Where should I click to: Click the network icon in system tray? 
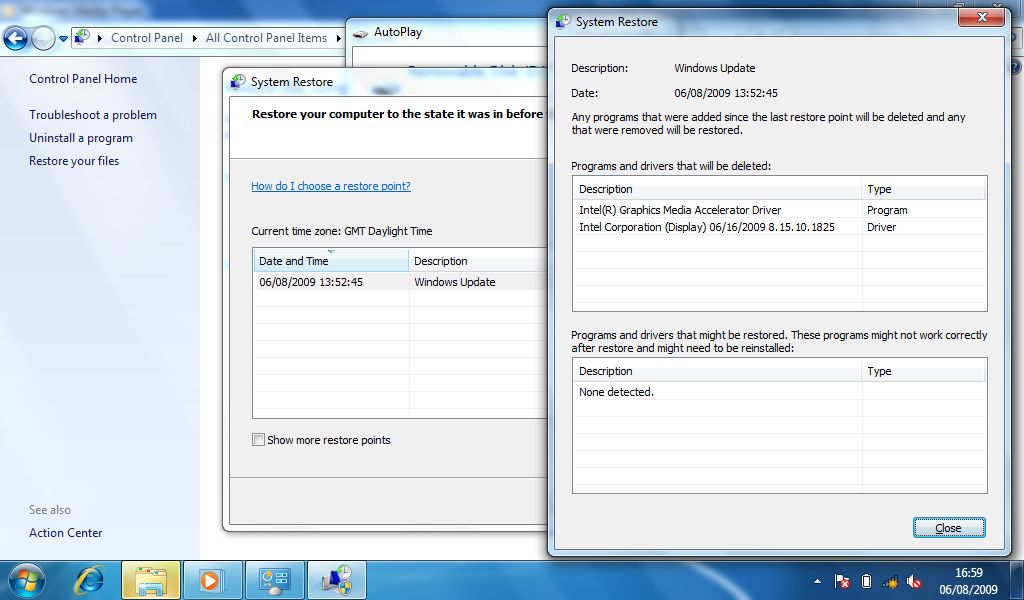(x=890, y=581)
